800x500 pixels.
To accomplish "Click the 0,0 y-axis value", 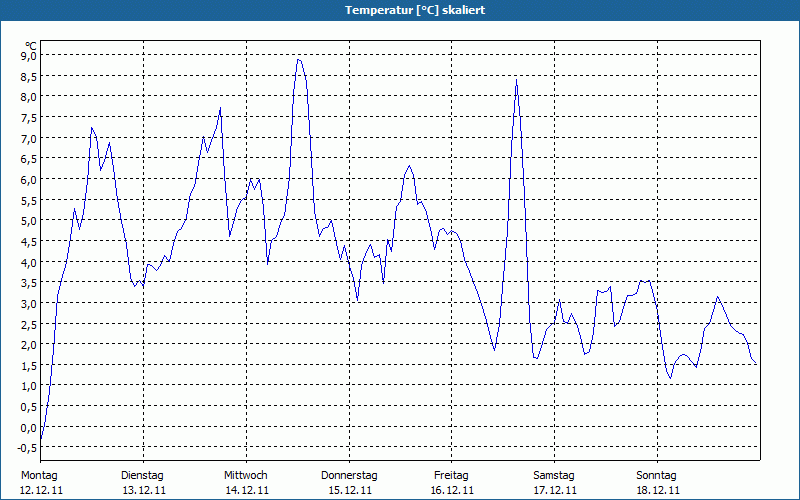I will click(x=28, y=427).
